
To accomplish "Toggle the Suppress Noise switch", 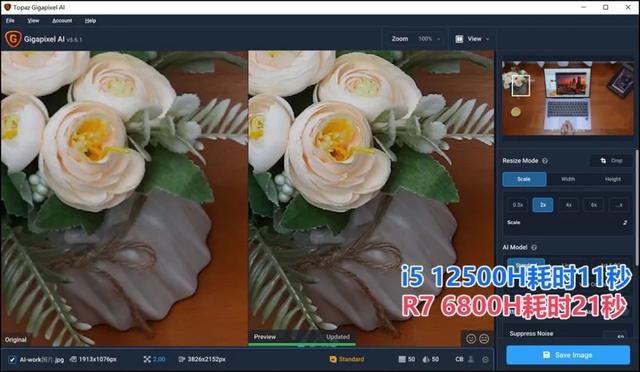I will (620, 336).
